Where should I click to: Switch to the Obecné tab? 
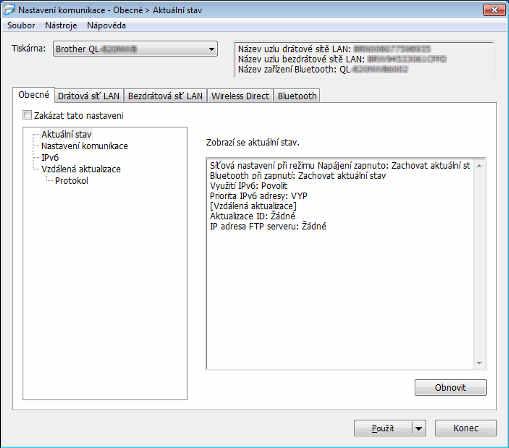click(x=34, y=95)
